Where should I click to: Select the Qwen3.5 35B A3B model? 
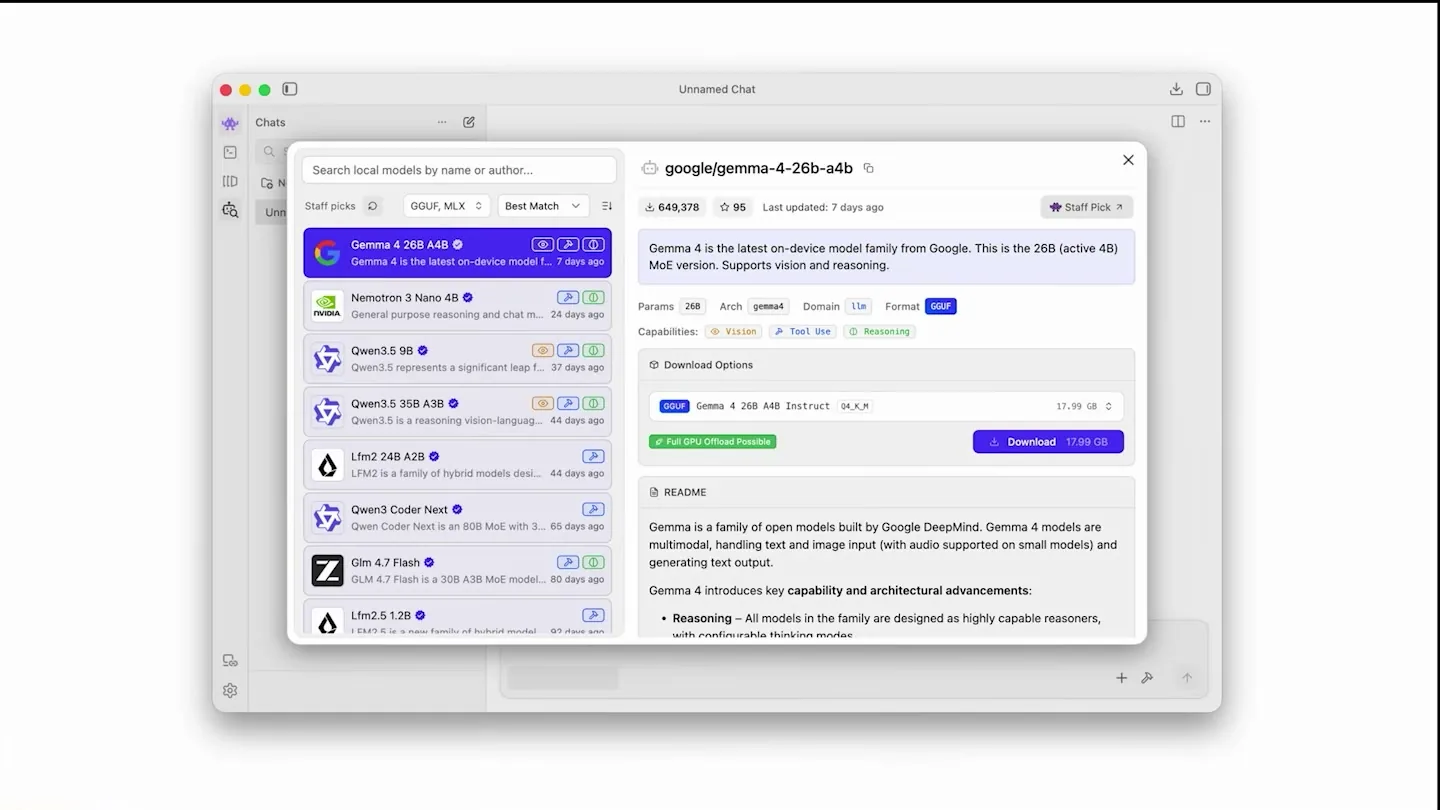click(457, 412)
